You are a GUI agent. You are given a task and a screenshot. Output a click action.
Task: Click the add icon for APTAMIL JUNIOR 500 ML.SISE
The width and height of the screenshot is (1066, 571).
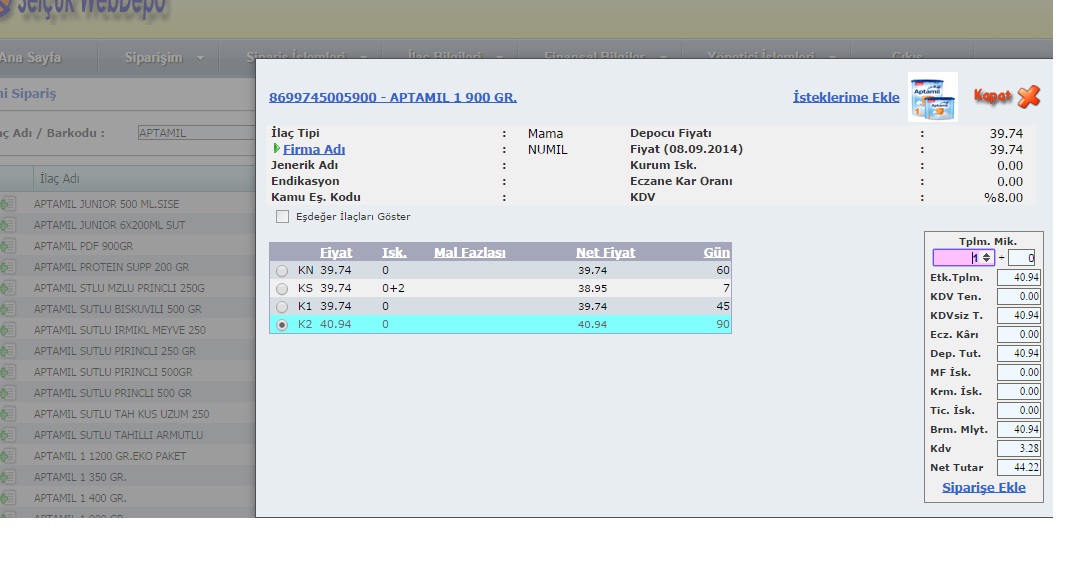[8, 203]
